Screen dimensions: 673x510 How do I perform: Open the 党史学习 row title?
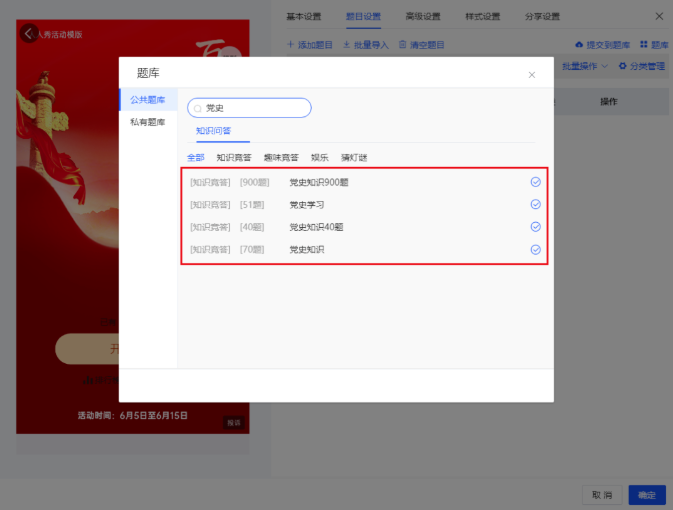point(306,205)
